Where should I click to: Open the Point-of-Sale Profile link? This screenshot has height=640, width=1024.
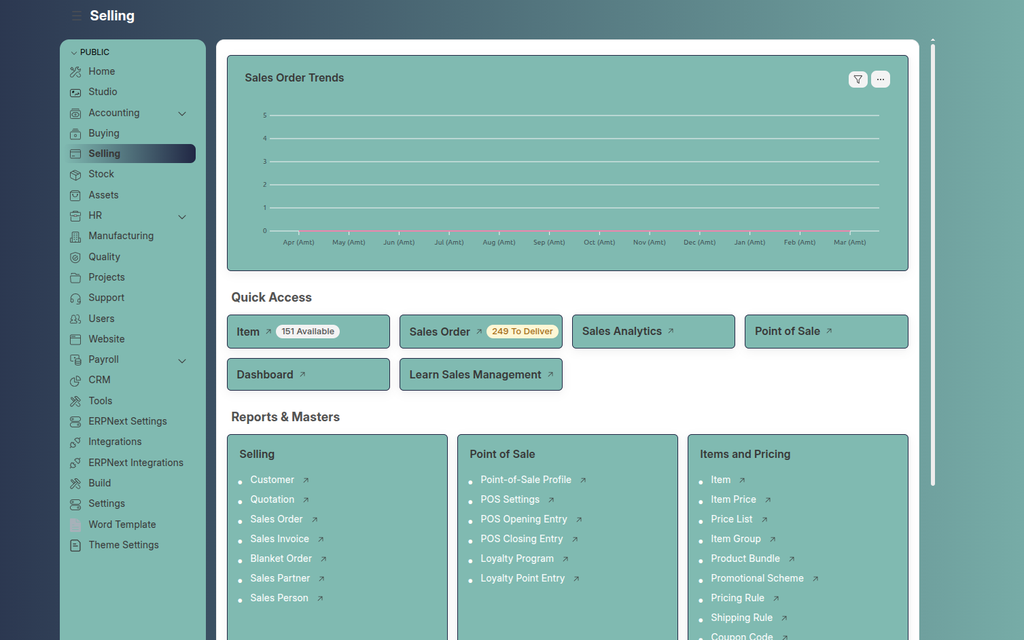click(x=527, y=479)
